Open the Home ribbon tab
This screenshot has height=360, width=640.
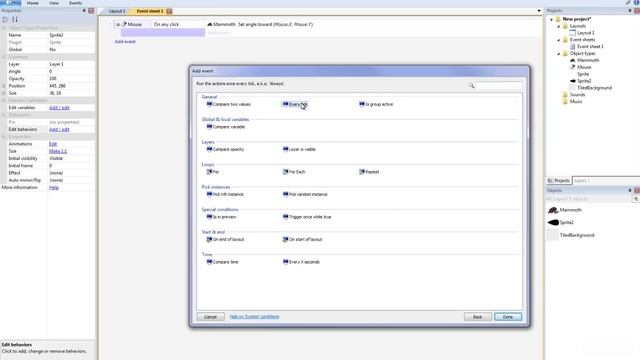click(33, 3)
